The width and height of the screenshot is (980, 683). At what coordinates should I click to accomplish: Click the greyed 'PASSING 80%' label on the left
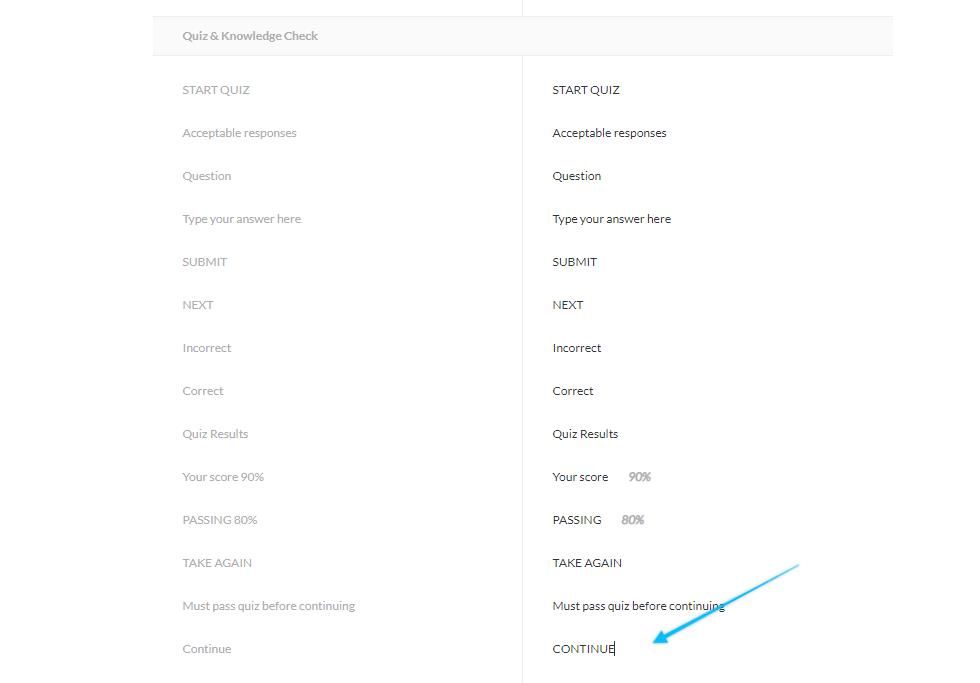pos(220,520)
